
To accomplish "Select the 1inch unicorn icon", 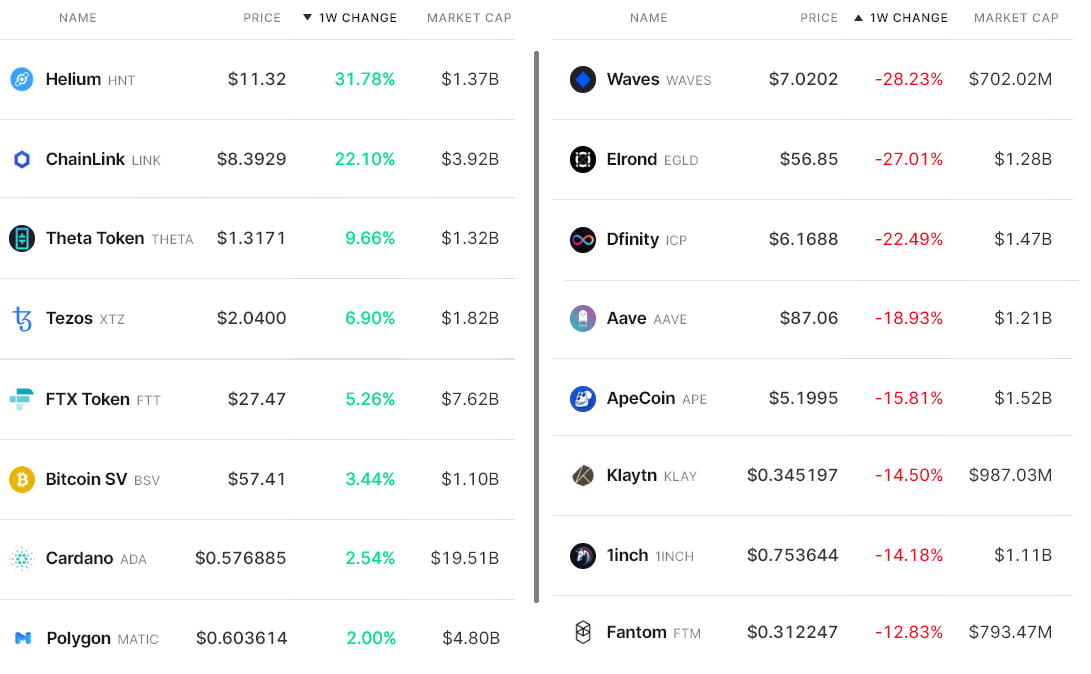I will (583, 555).
